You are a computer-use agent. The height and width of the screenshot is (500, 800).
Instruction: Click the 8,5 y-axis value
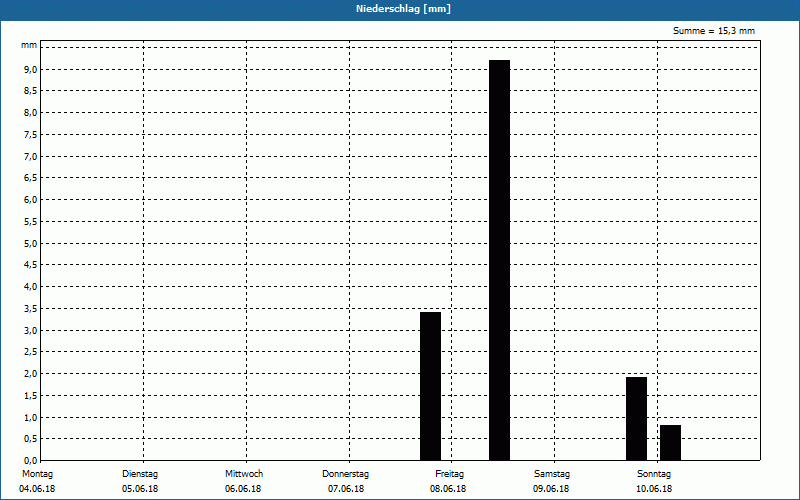31,91
